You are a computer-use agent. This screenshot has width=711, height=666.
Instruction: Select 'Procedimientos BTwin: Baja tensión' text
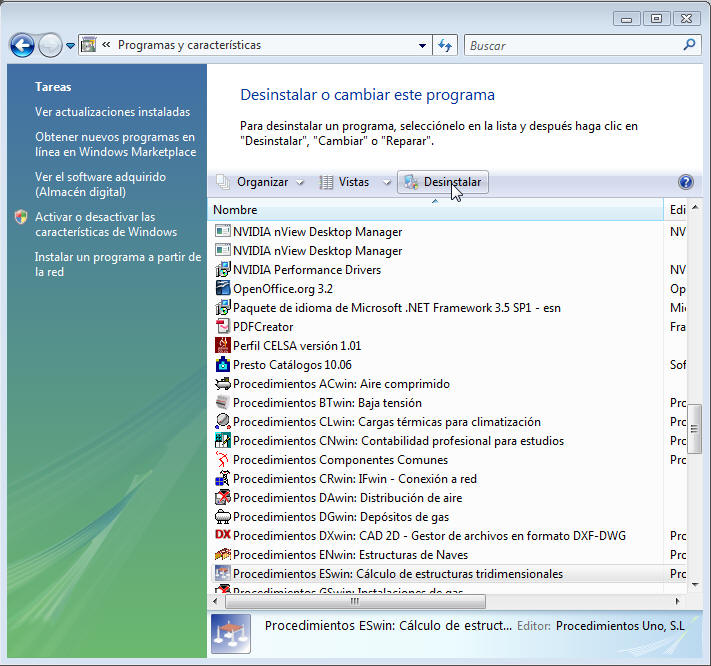coord(327,403)
